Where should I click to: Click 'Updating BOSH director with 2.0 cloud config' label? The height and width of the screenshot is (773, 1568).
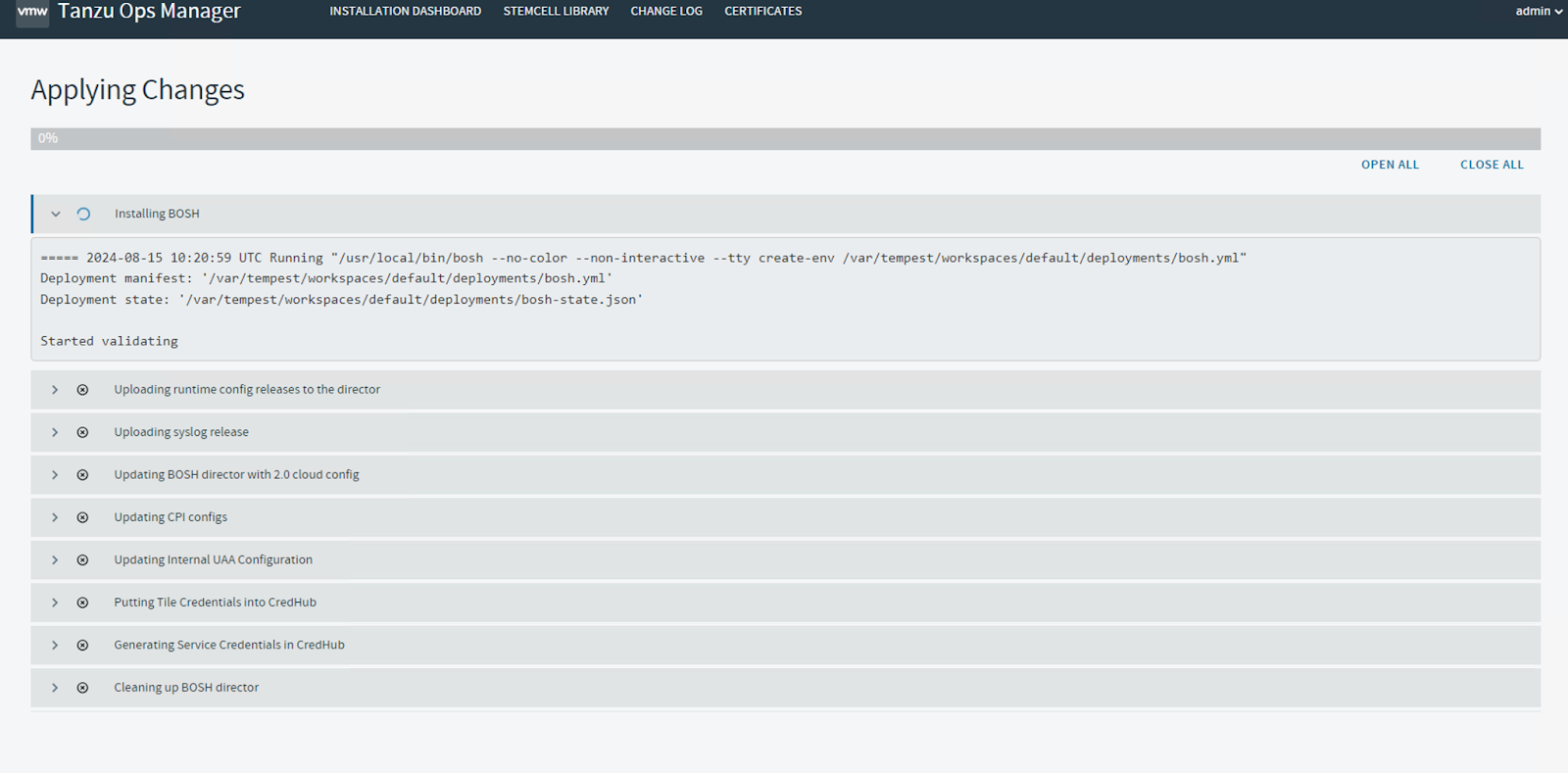(x=236, y=475)
